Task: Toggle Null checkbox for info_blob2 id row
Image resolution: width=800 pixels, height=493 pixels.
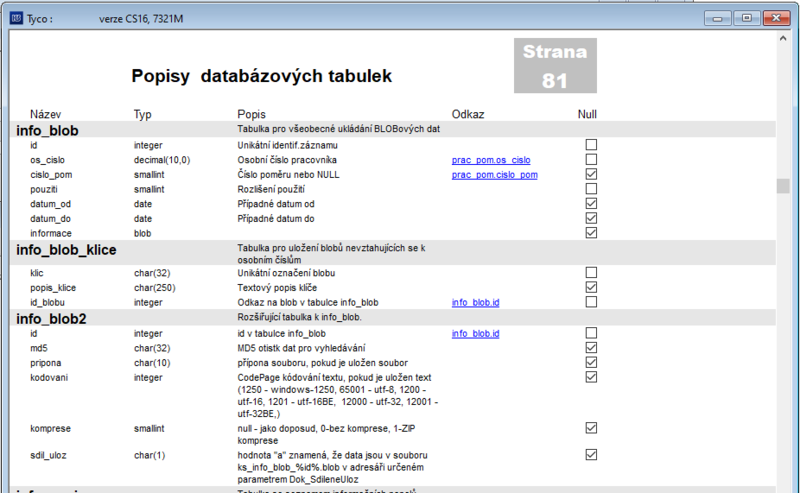Action: [x=591, y=333]
